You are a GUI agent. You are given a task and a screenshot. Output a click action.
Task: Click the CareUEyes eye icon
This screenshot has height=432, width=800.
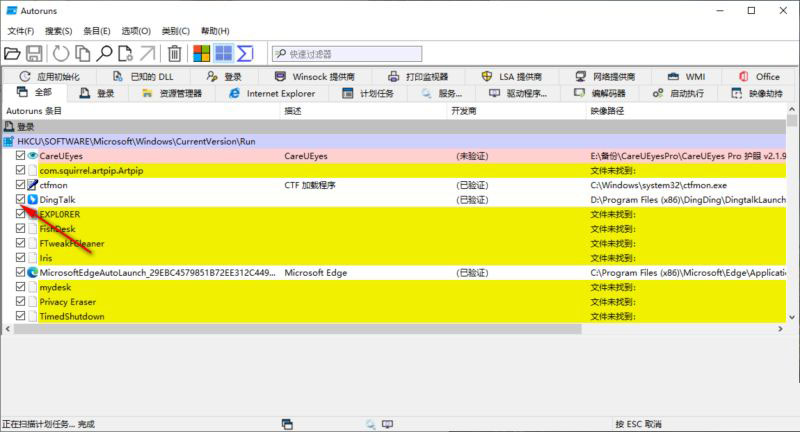point(33,156)
